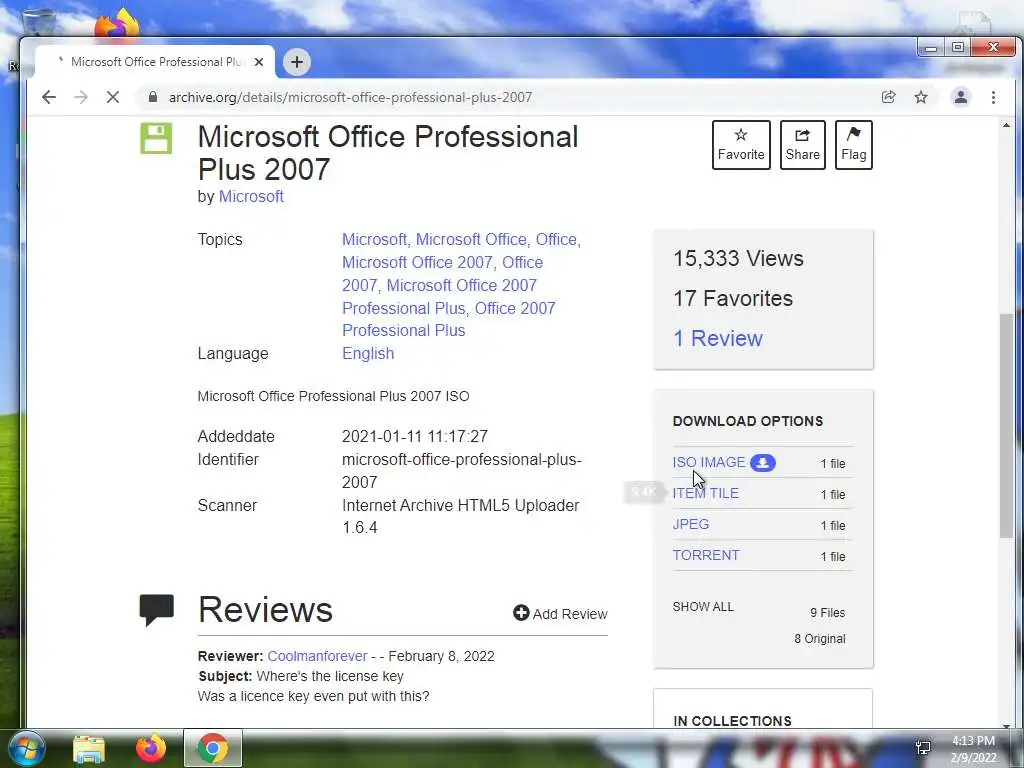Click the 15,333 Views text
The image size is (1024, 768).
(x=738, y=259)
